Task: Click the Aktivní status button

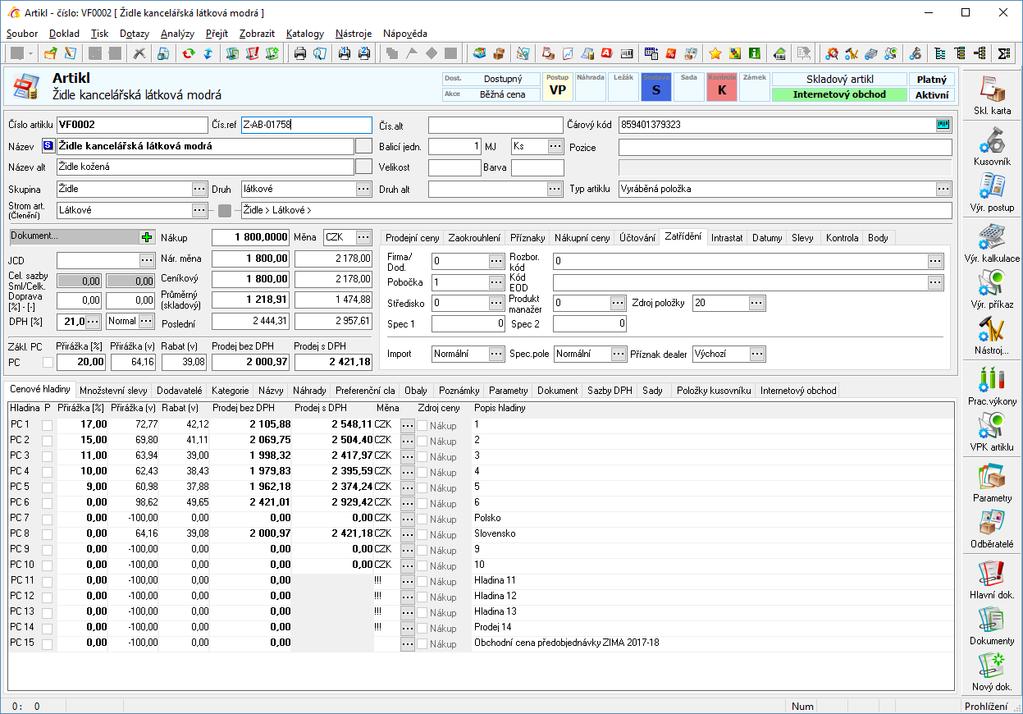Action: 931,95
